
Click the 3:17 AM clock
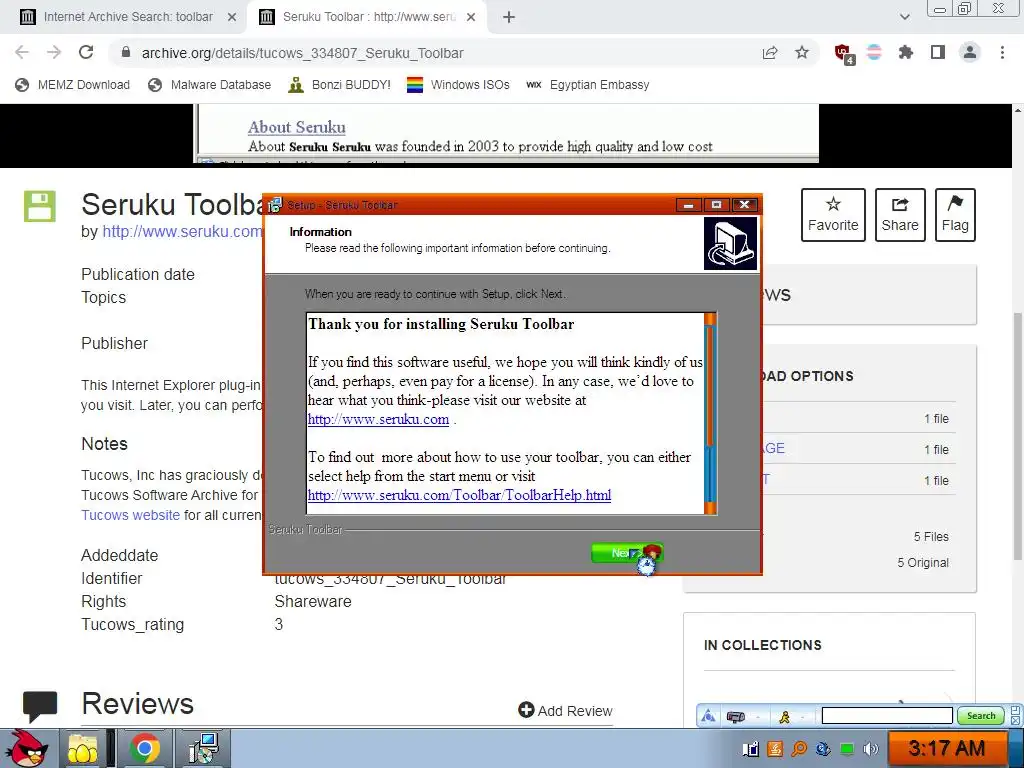coord(946,748)
